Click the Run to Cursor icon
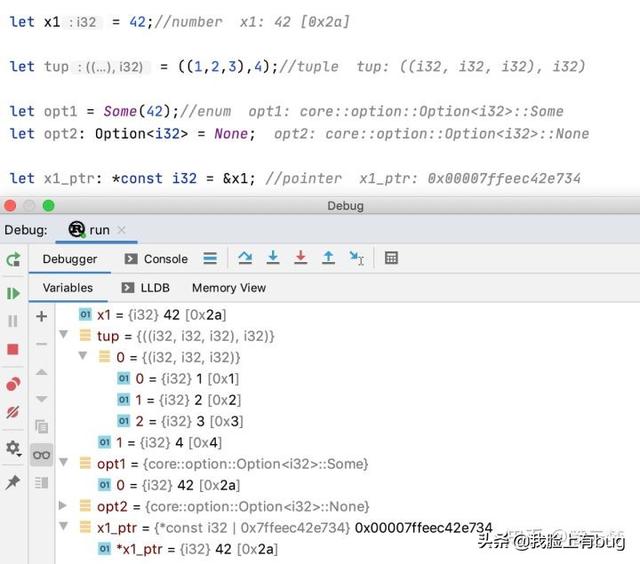 [x=357, y=258]
